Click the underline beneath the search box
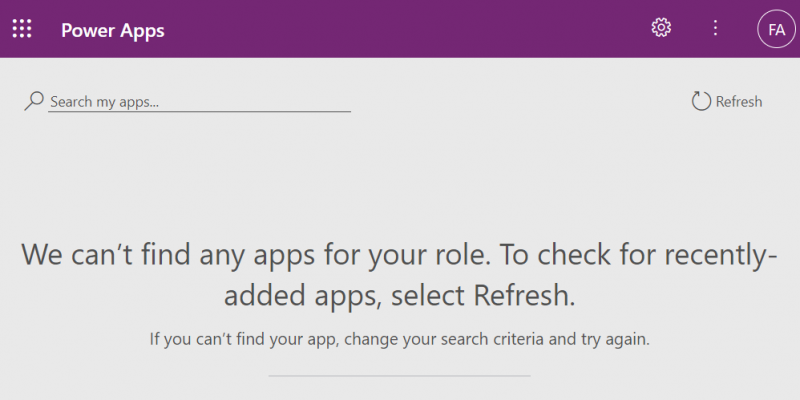The image size is (800, 400). 199,112
